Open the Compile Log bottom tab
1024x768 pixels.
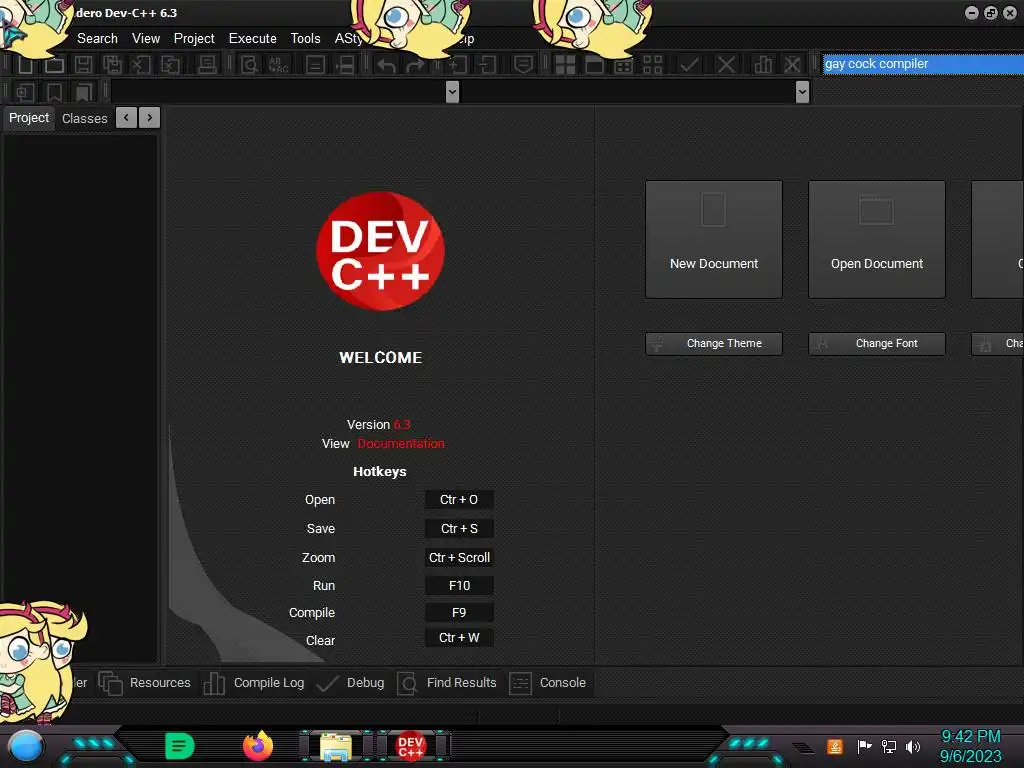(x=254, y=683)
